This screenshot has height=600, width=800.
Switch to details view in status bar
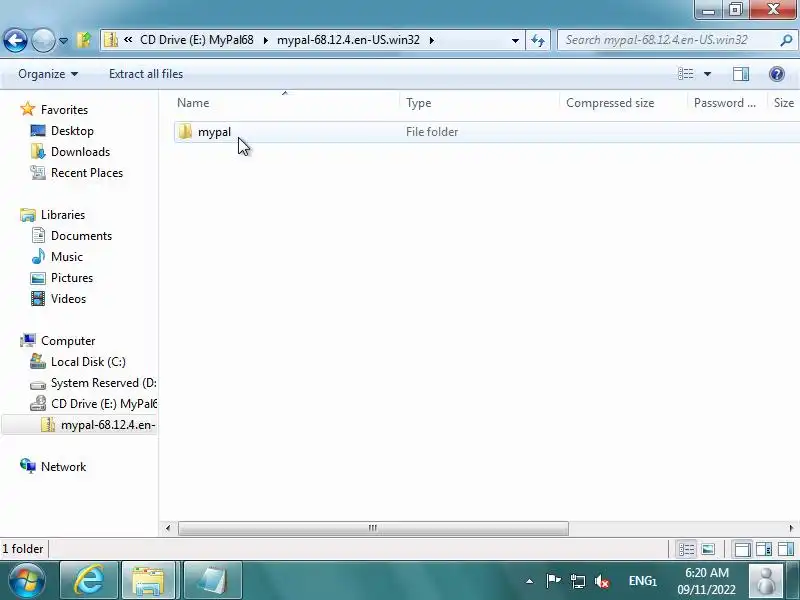pos(686,549)
